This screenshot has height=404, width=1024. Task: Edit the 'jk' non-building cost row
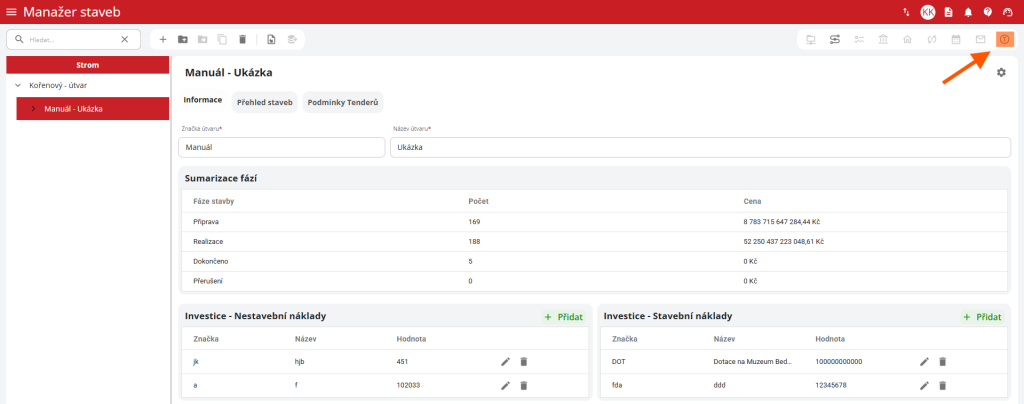click(505, 361)
